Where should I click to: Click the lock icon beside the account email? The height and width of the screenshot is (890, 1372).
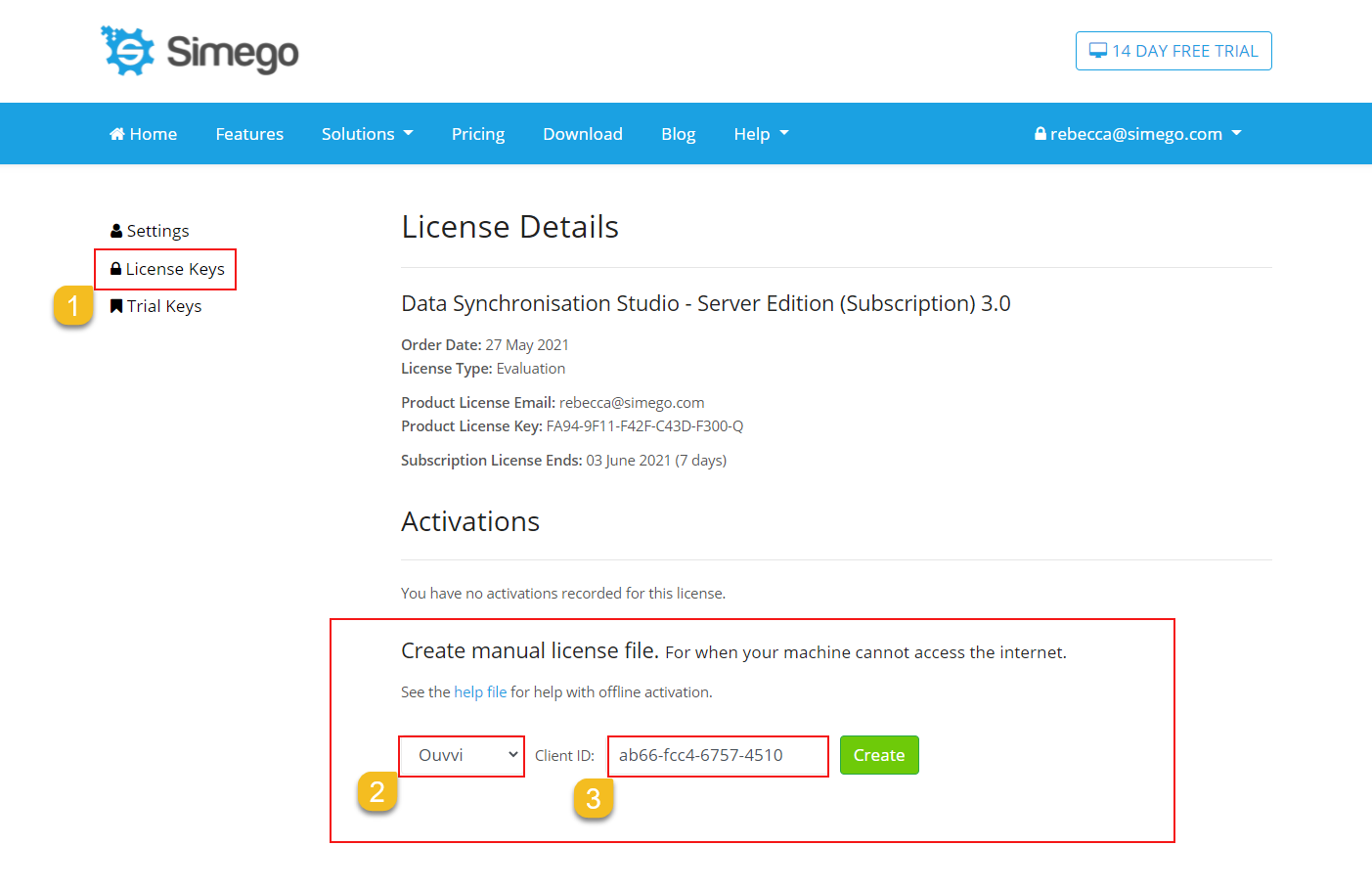click(x=1040, y=134)
